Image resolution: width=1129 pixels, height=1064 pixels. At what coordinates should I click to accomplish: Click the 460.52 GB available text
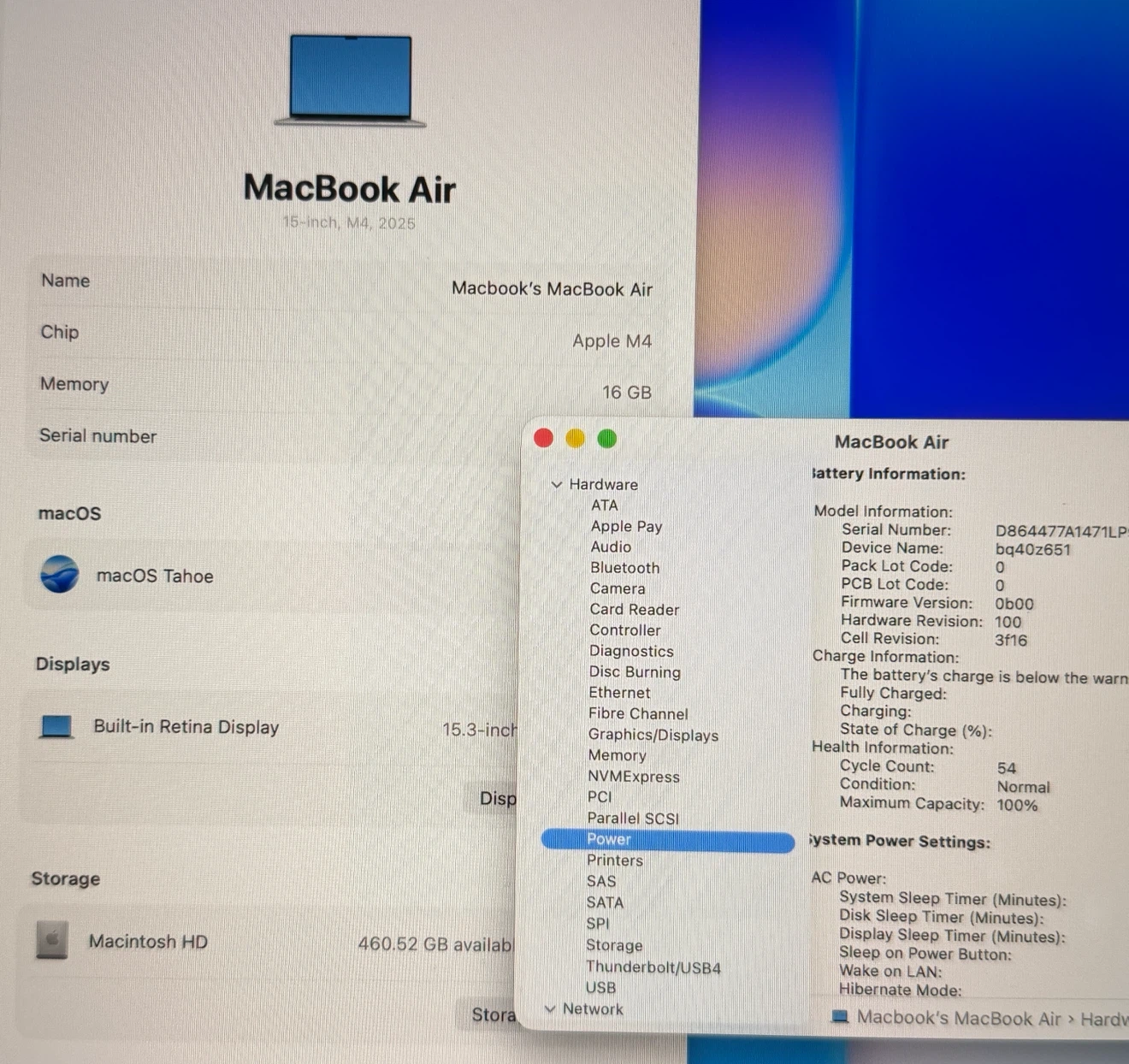(x=435, y=944)
